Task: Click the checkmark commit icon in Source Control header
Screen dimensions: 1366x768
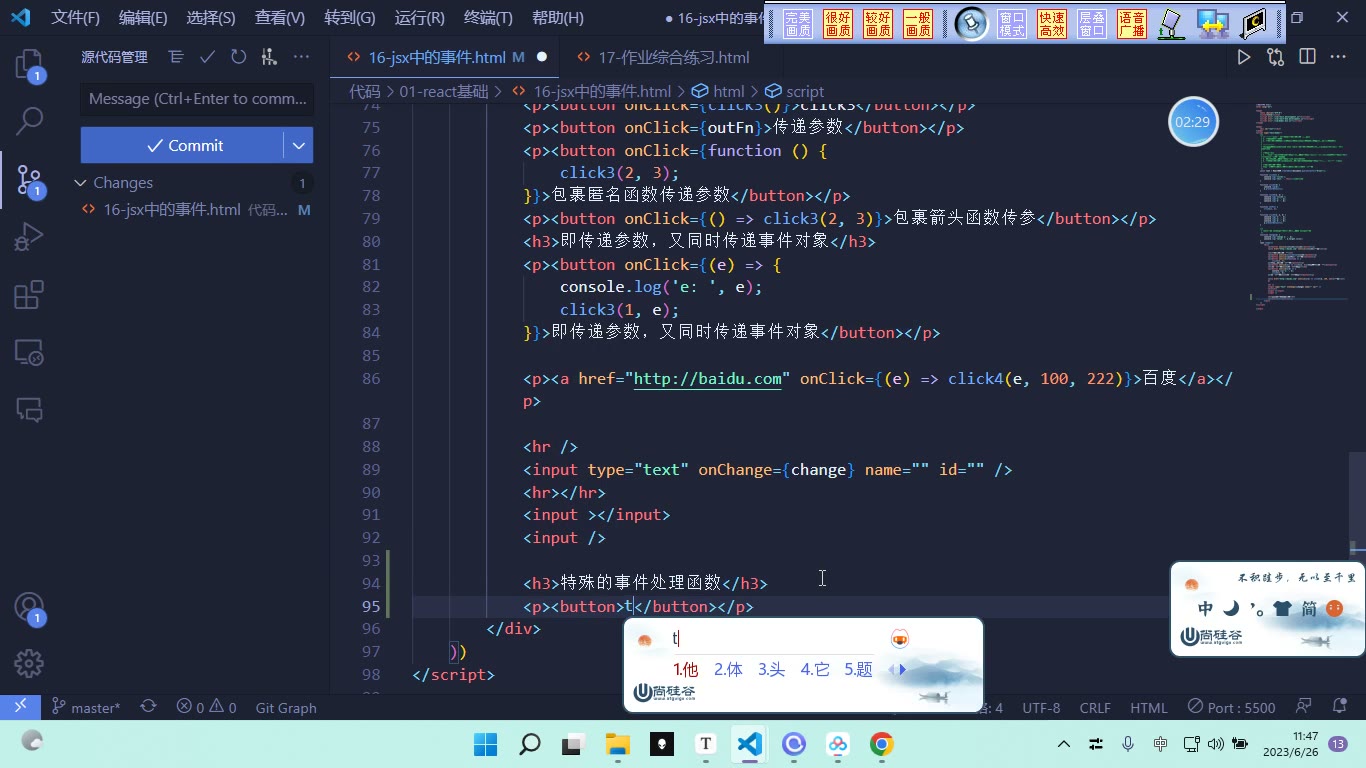Action: [207, 57]
